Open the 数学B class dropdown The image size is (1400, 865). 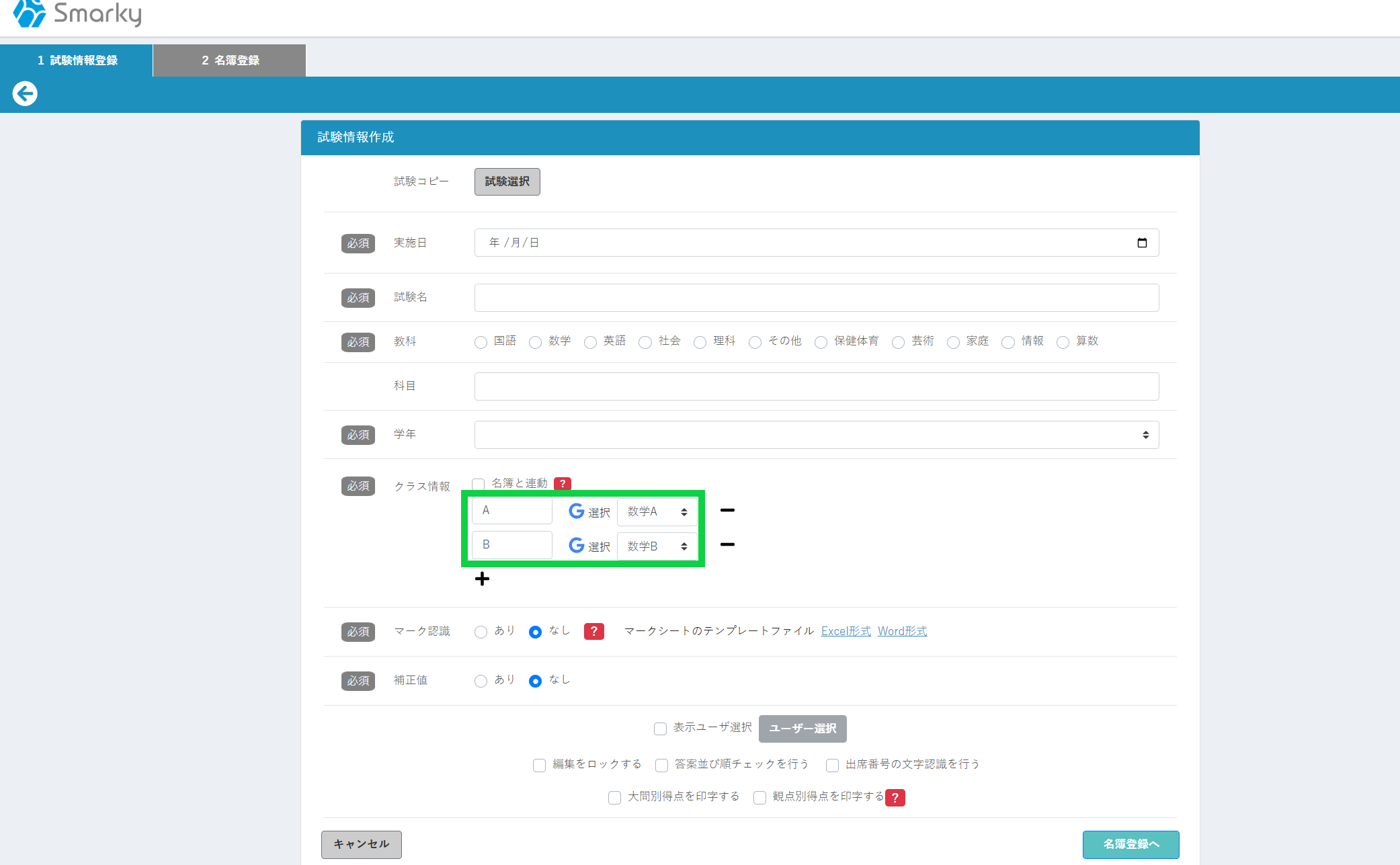657,546
